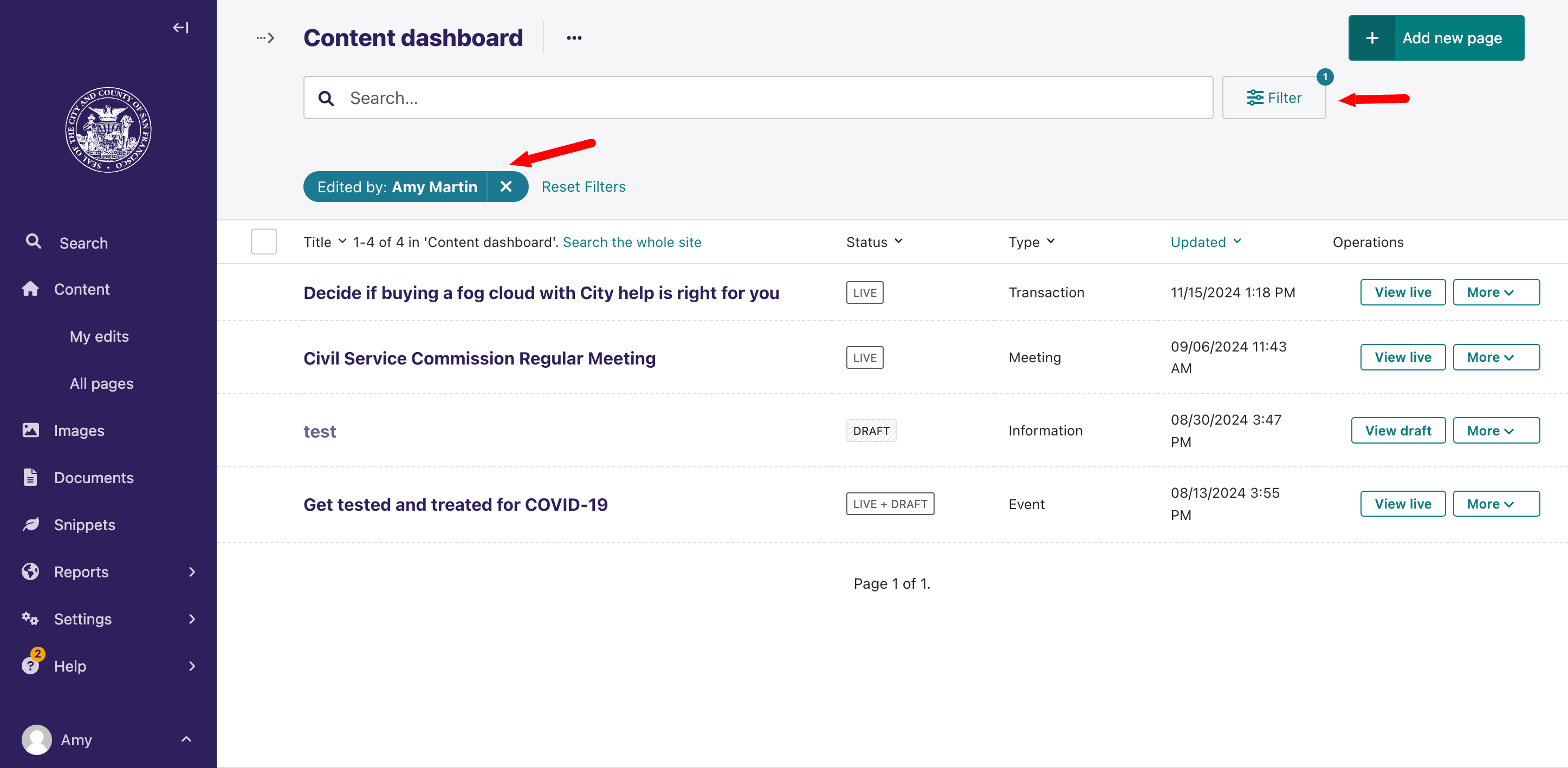The image size is (1568, 768).
Task: Select the Snippets icon
Action: point(30,524)
